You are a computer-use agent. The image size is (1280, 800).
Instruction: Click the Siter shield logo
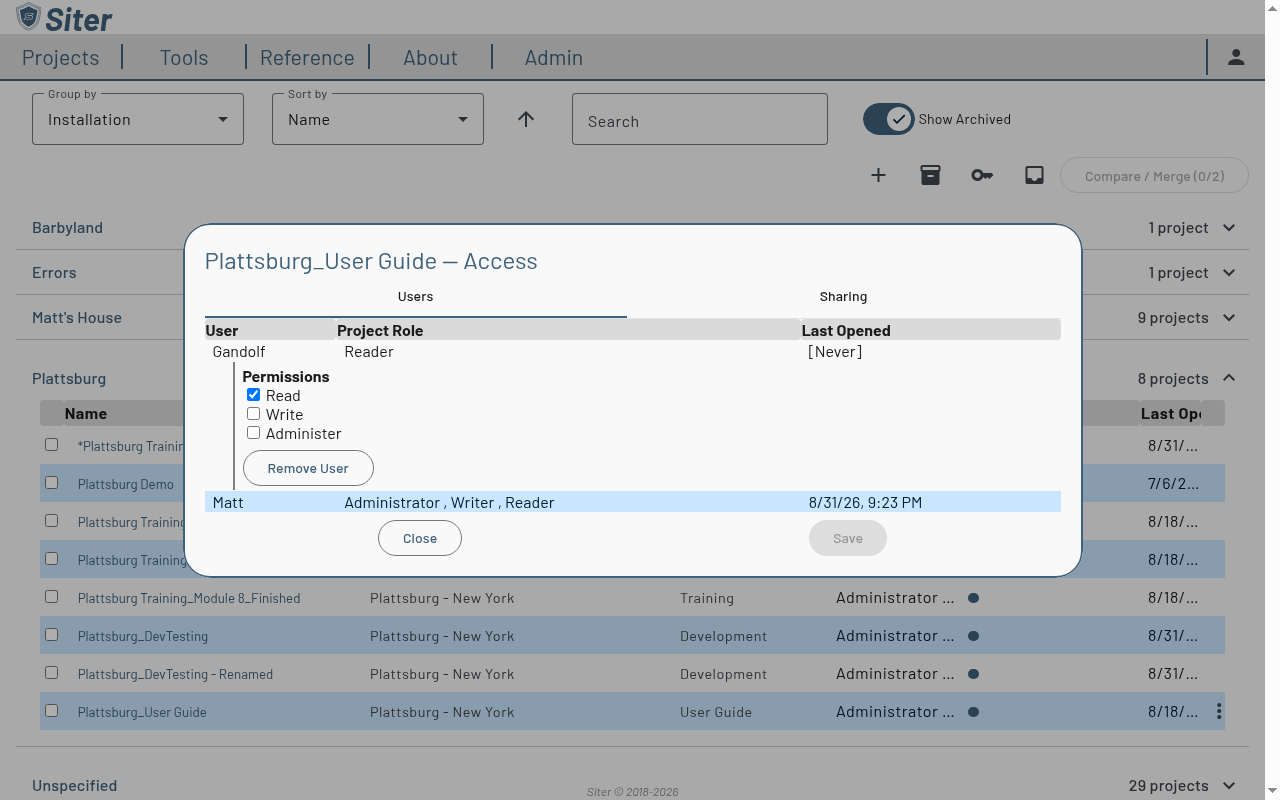(x=29, y=17)
